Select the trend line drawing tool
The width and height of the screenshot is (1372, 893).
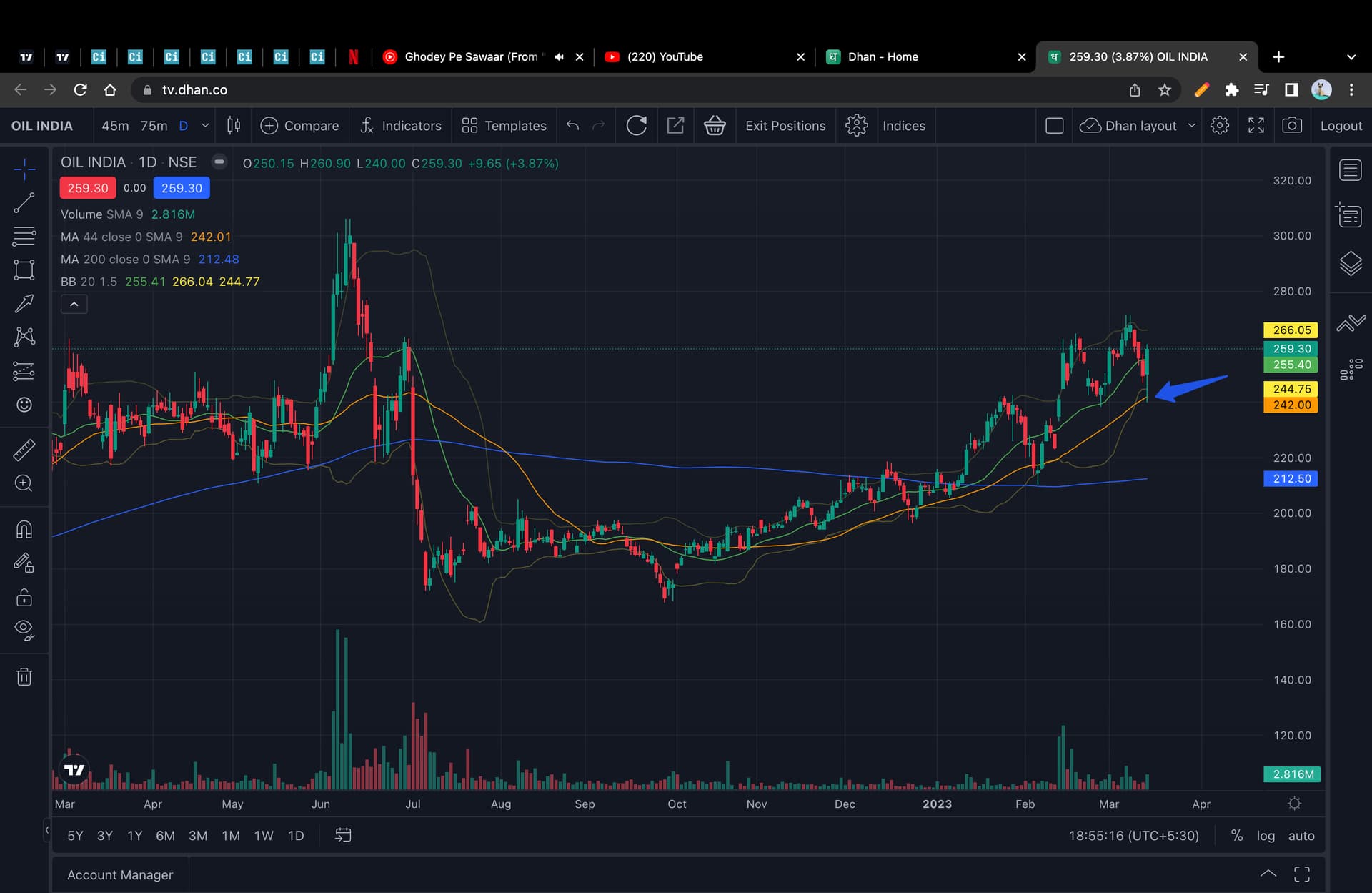point(24,203)
